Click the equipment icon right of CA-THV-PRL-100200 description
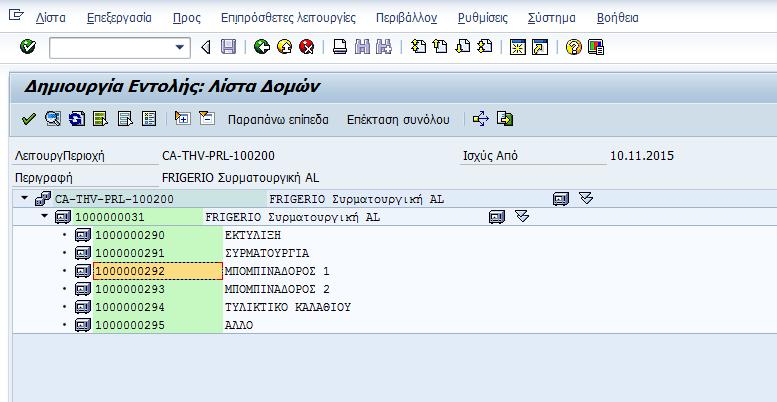 [x=560, y=199]
